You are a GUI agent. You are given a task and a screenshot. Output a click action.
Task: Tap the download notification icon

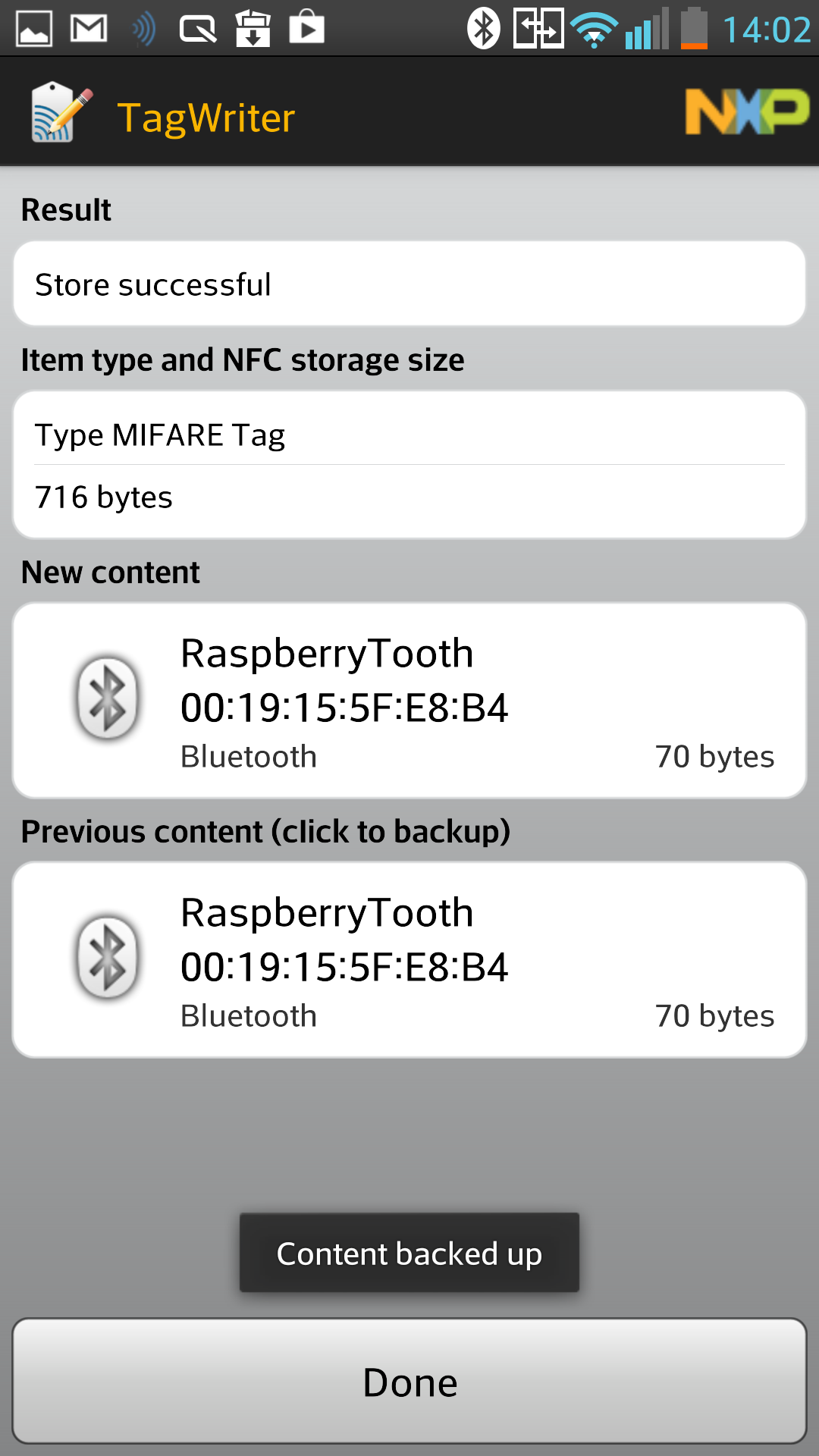tap(253, 29)
